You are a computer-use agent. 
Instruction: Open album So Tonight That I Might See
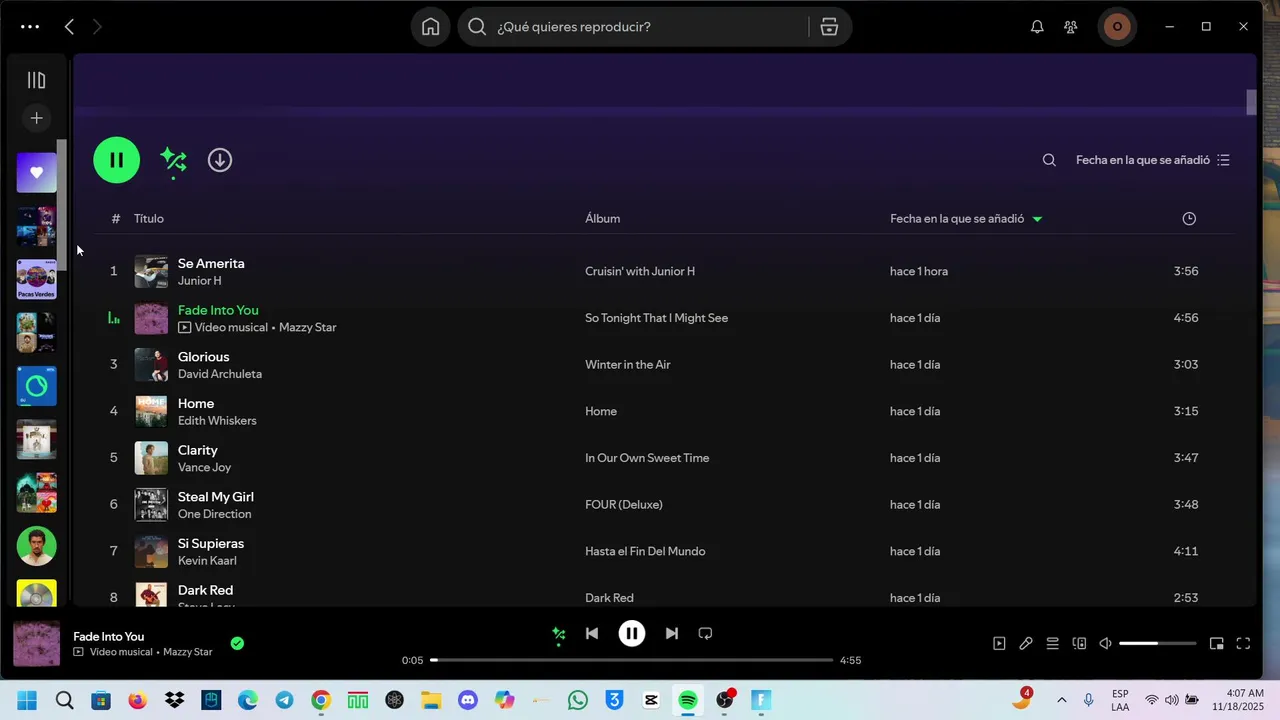pyautogui.click(x=656, y=318)
